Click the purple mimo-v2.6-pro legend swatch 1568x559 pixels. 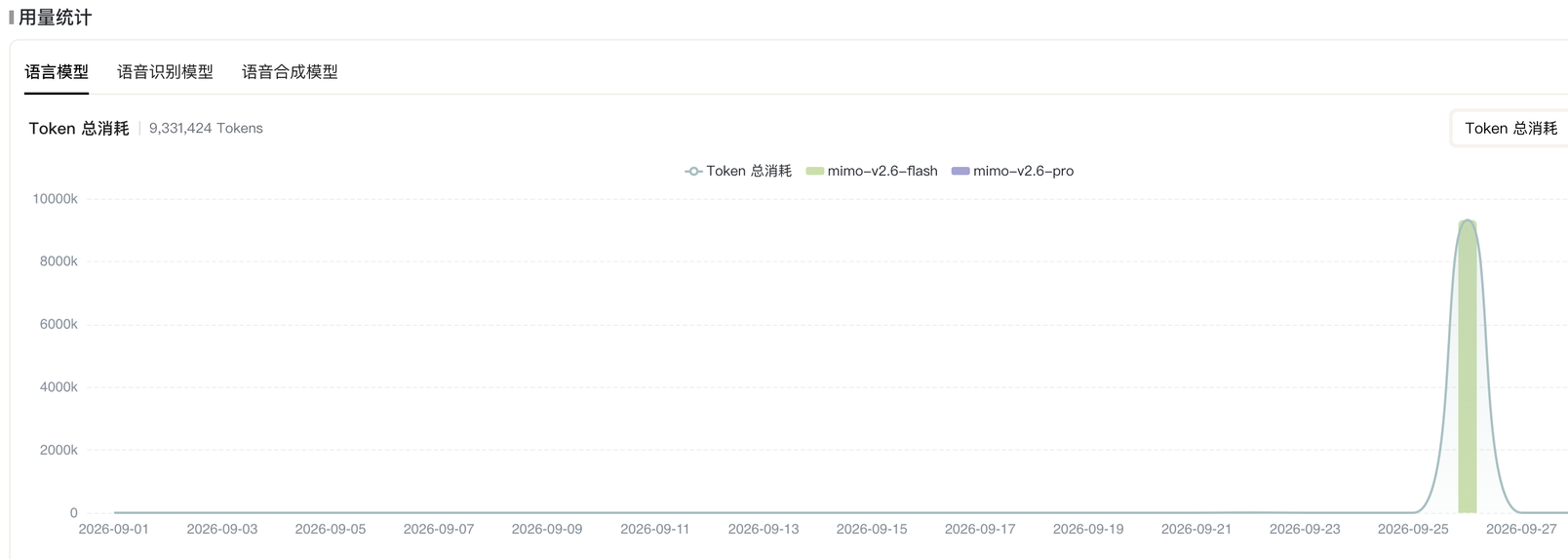pos(960,171)
